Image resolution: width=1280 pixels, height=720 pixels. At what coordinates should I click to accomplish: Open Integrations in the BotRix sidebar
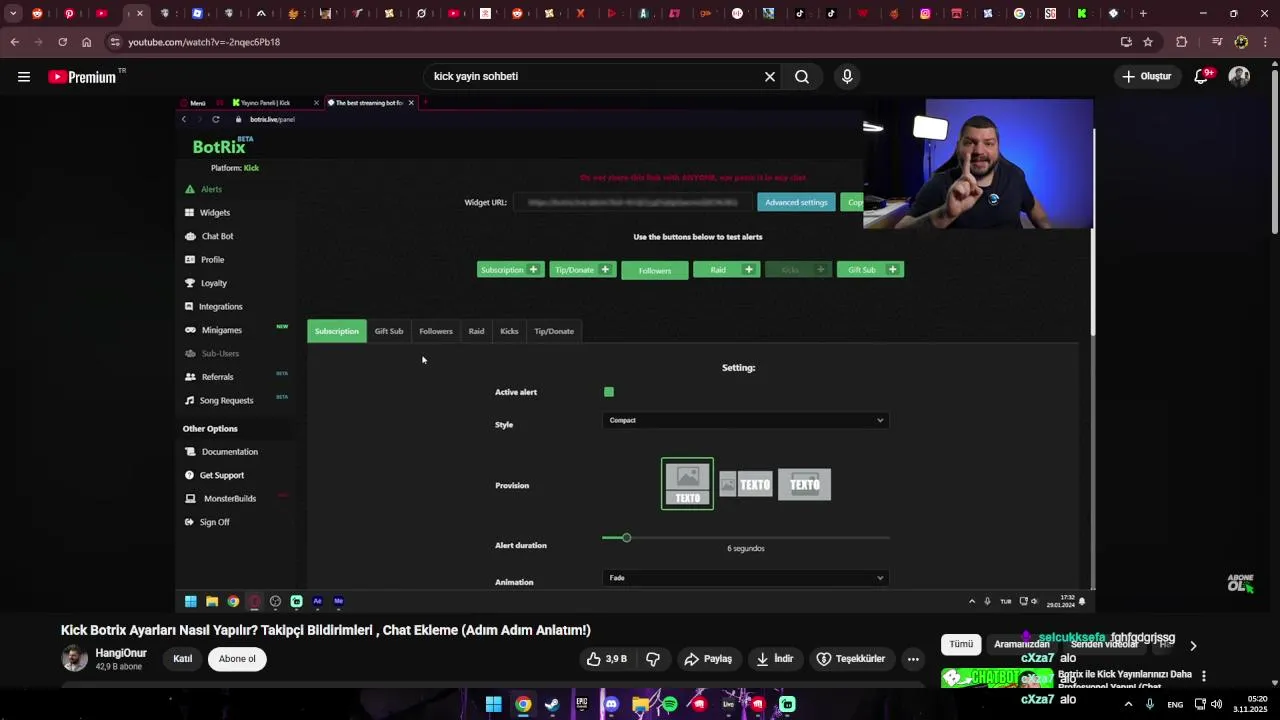(214, 307)
